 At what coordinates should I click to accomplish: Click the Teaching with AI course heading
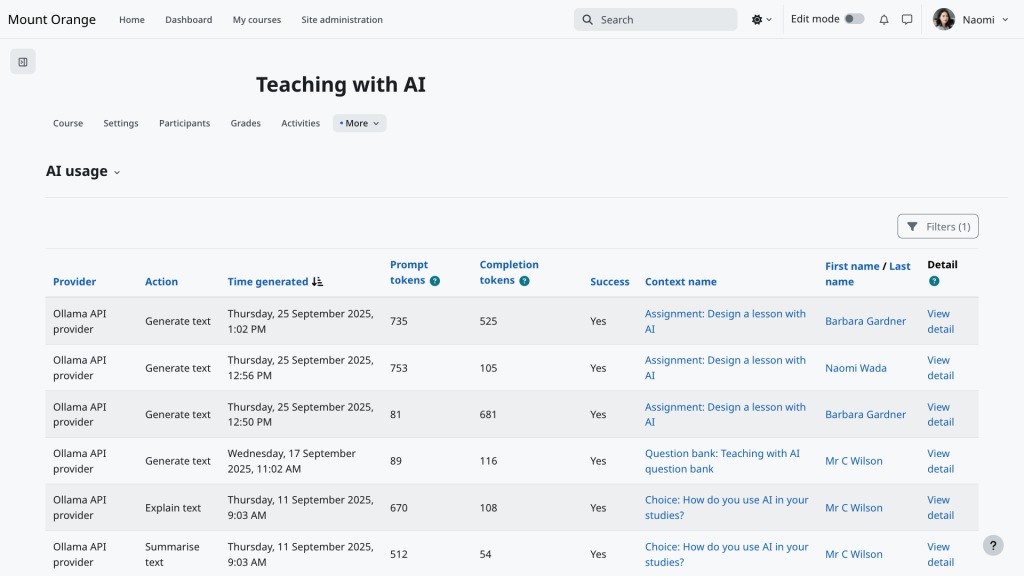pos(340,84)
